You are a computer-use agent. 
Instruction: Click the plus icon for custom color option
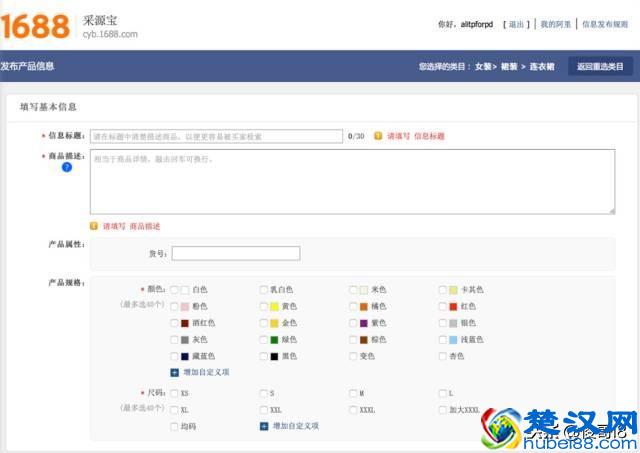click(x=174, y=372)
